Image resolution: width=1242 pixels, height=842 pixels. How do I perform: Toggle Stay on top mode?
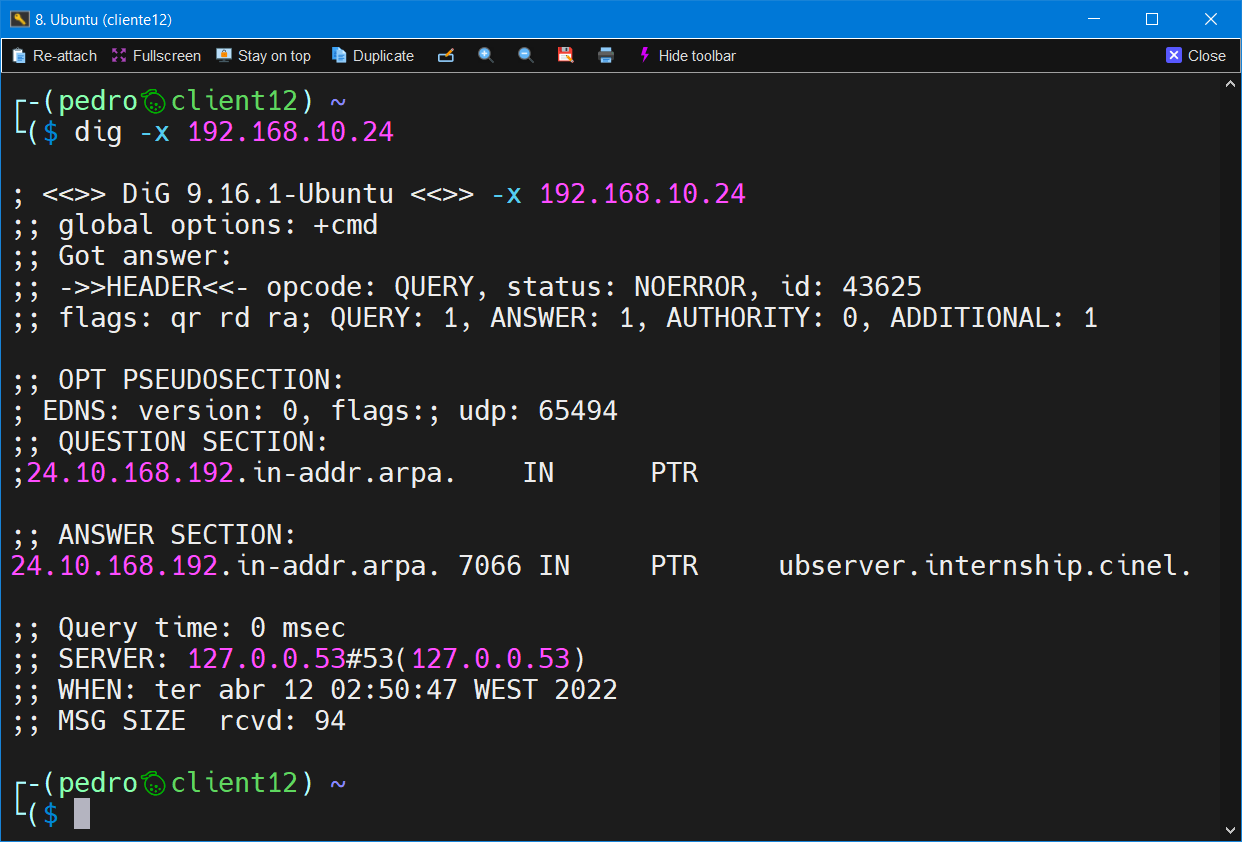pos(263,56)
